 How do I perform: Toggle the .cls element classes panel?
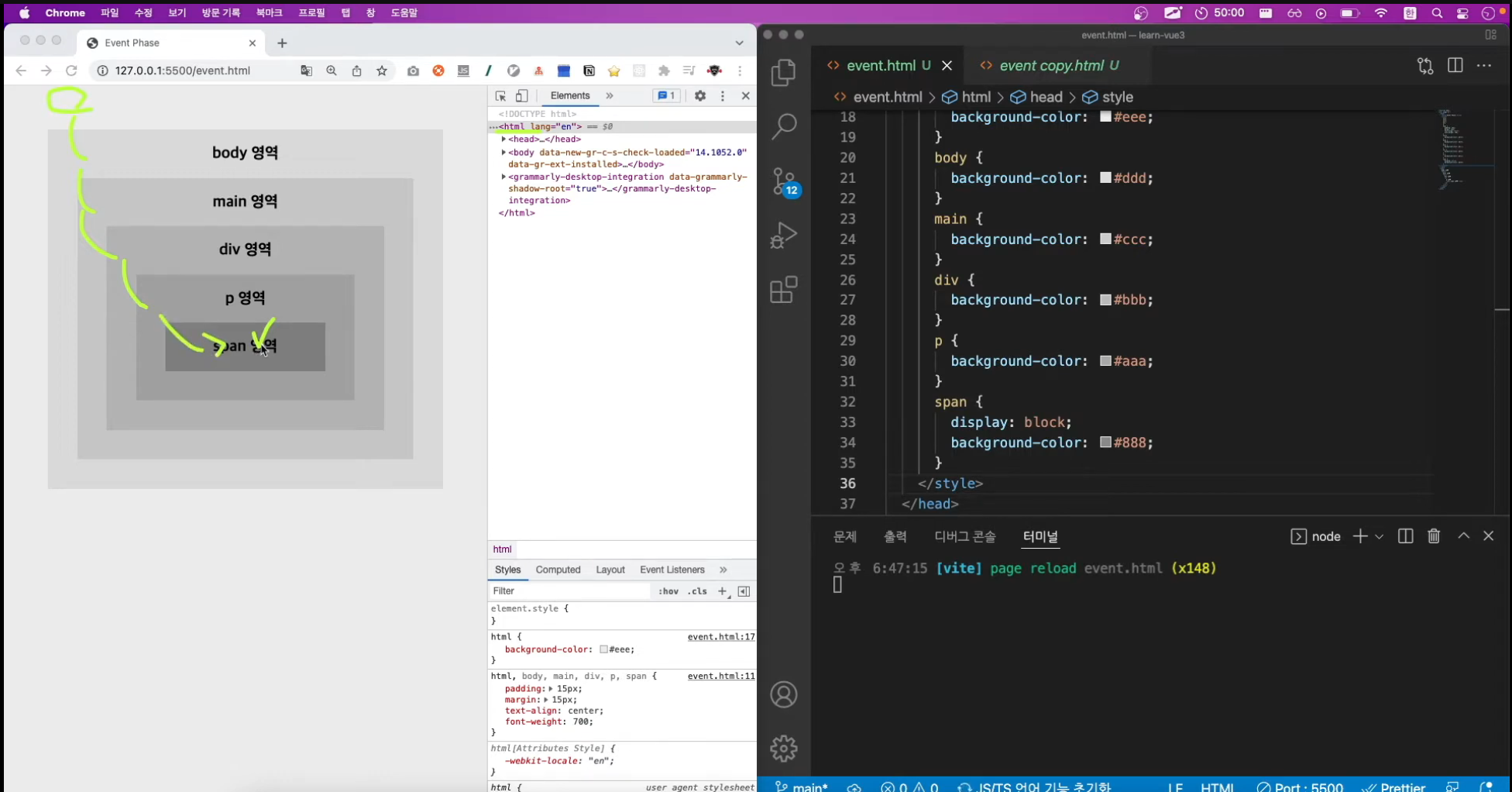(697, 591)
